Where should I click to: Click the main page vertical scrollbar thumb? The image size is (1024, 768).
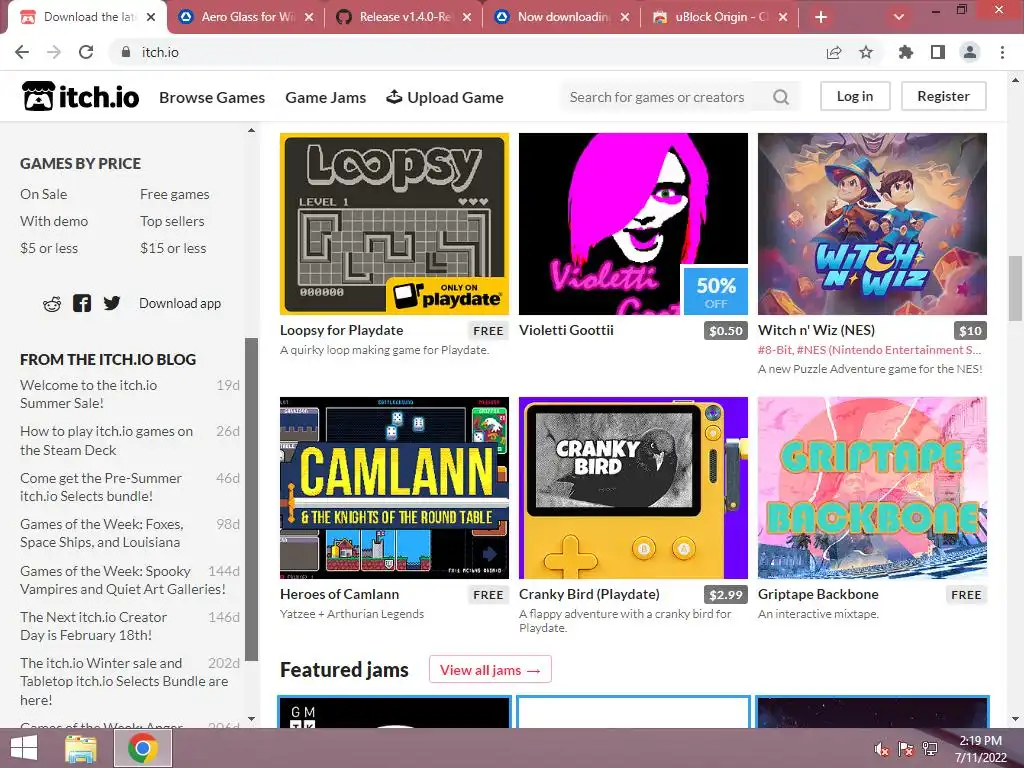click(x=1015, y=288)
